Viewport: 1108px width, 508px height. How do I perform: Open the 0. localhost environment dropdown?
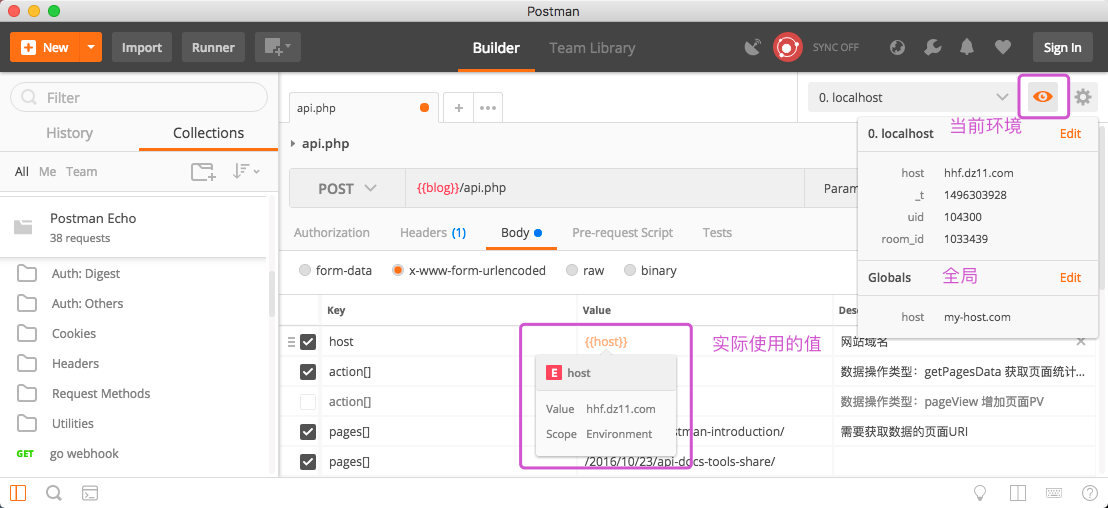coord(912,97)
